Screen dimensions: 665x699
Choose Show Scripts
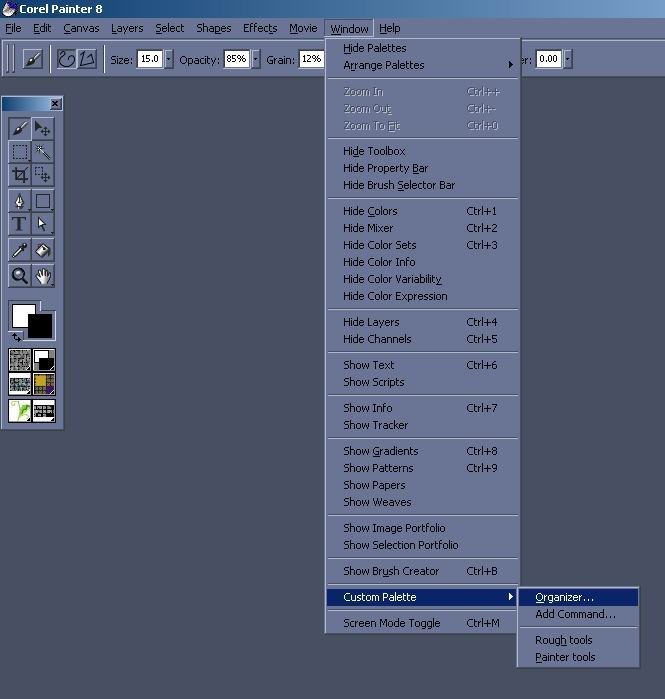tap(422, 382)
